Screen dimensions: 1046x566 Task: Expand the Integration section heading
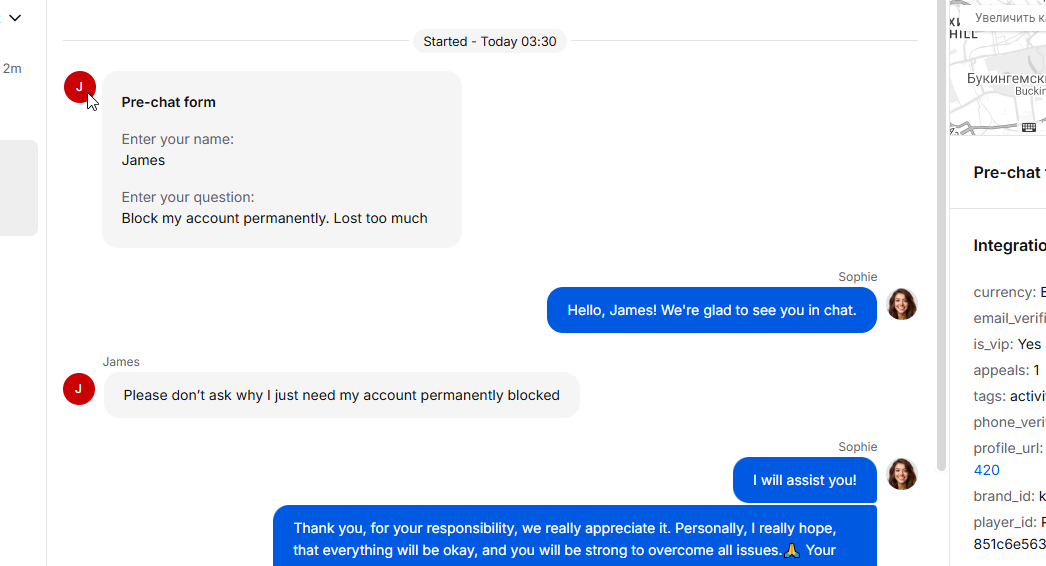tap(1009, 245)
